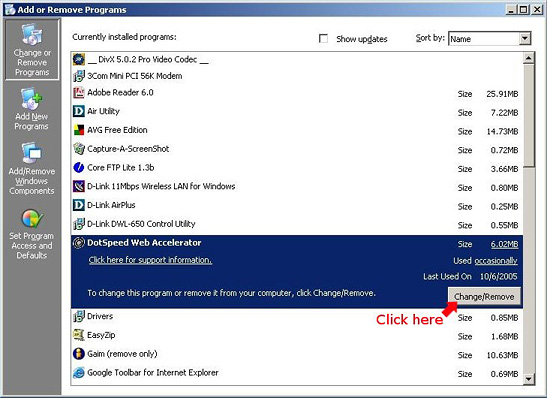
Task: Click the scrollbar up arrow
Action: coord(529,58)
